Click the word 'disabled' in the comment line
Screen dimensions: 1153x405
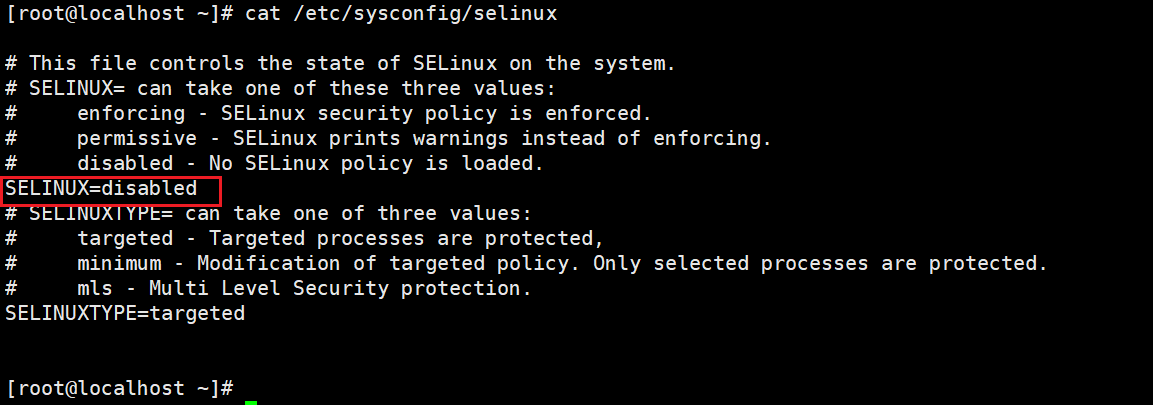tap(124, 163)
